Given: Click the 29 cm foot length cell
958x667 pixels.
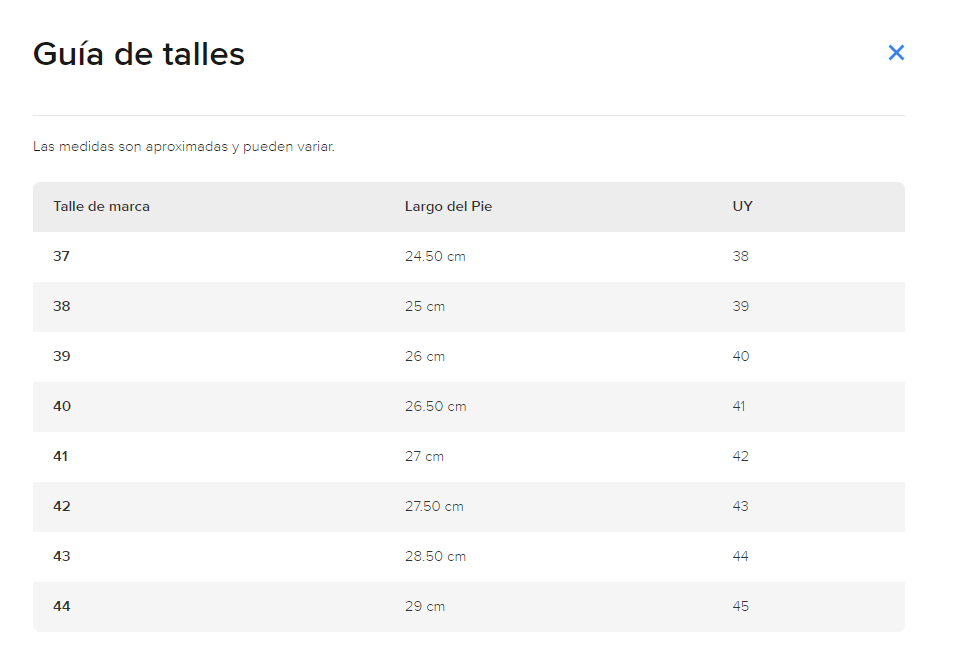Looking at the screenshot, I should pyautogui.click(x=425, y=607).
